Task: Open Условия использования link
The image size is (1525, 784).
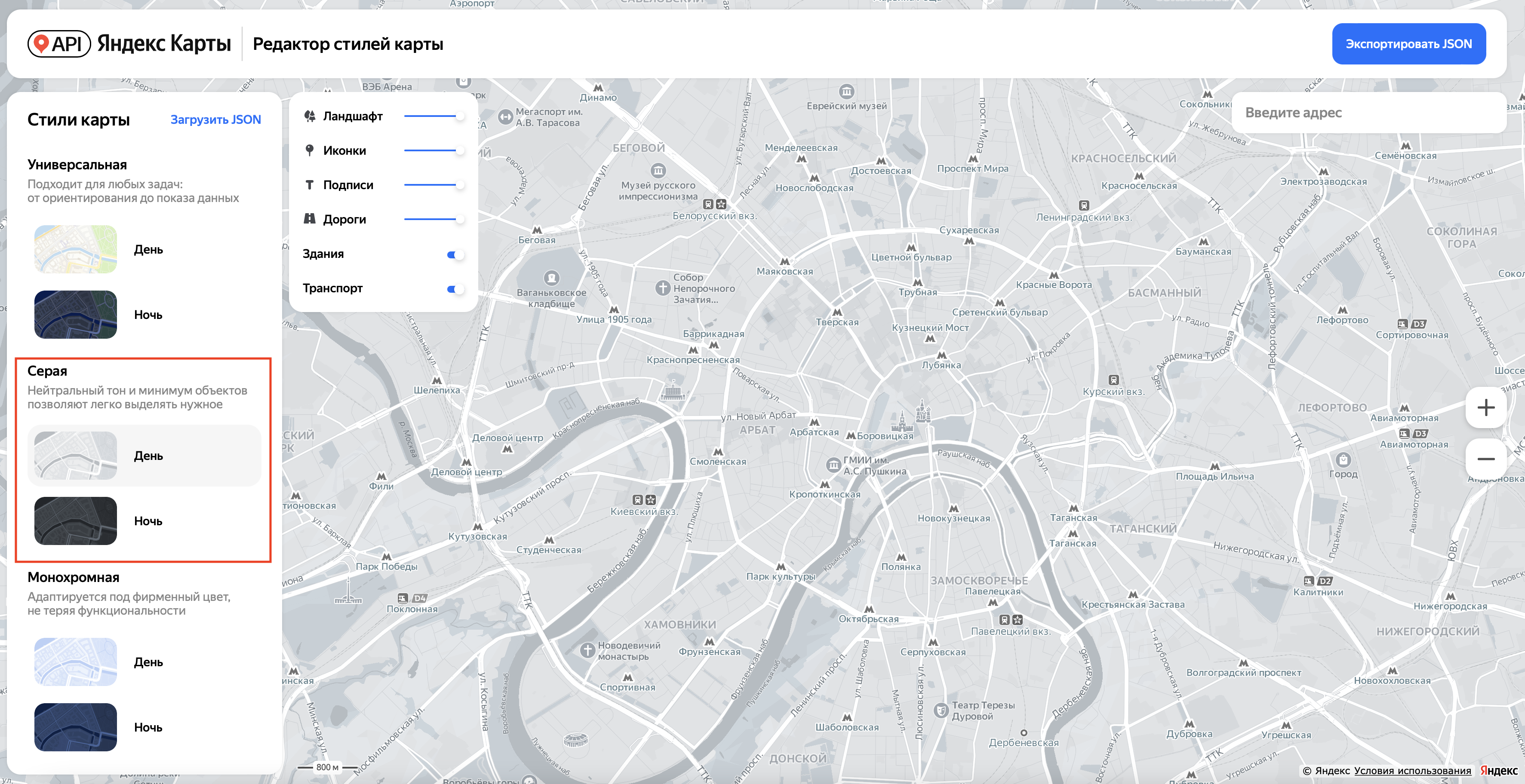Action: click(x=1412, y=770)
